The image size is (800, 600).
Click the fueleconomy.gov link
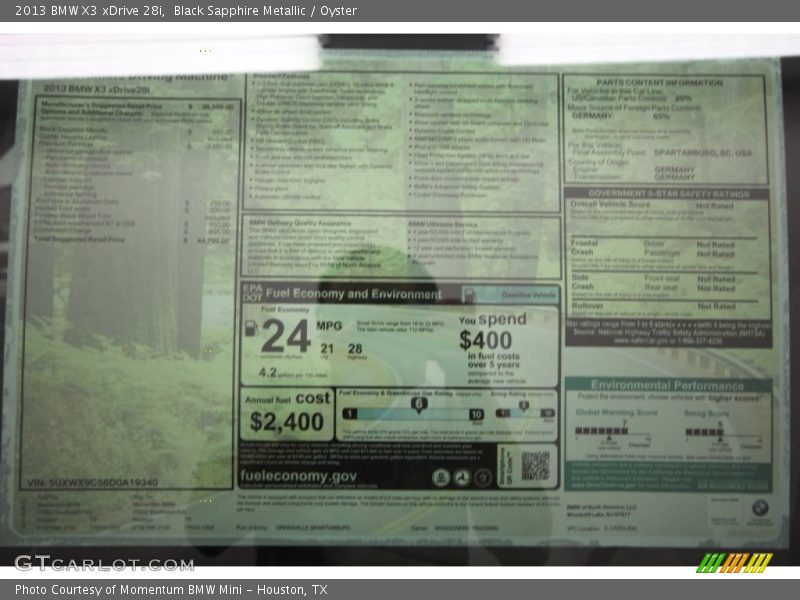pyautogui.click(x=298, y=477)
